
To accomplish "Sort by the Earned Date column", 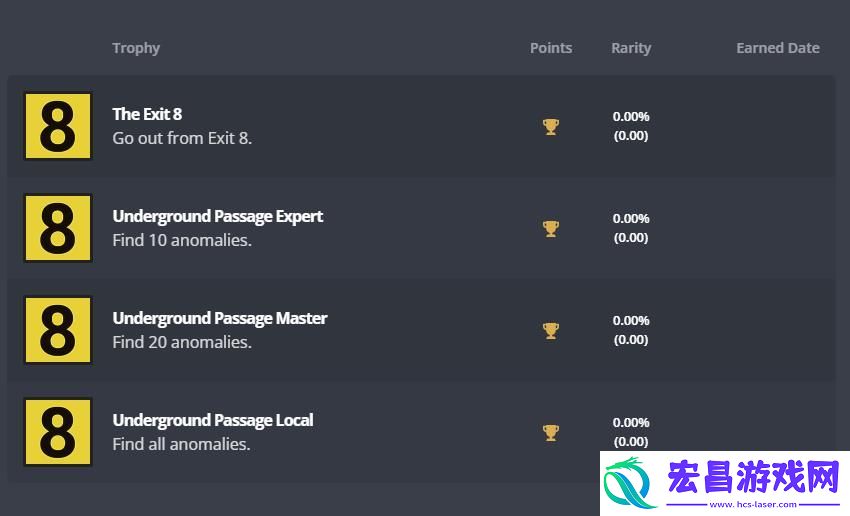I will click(778, 48).
